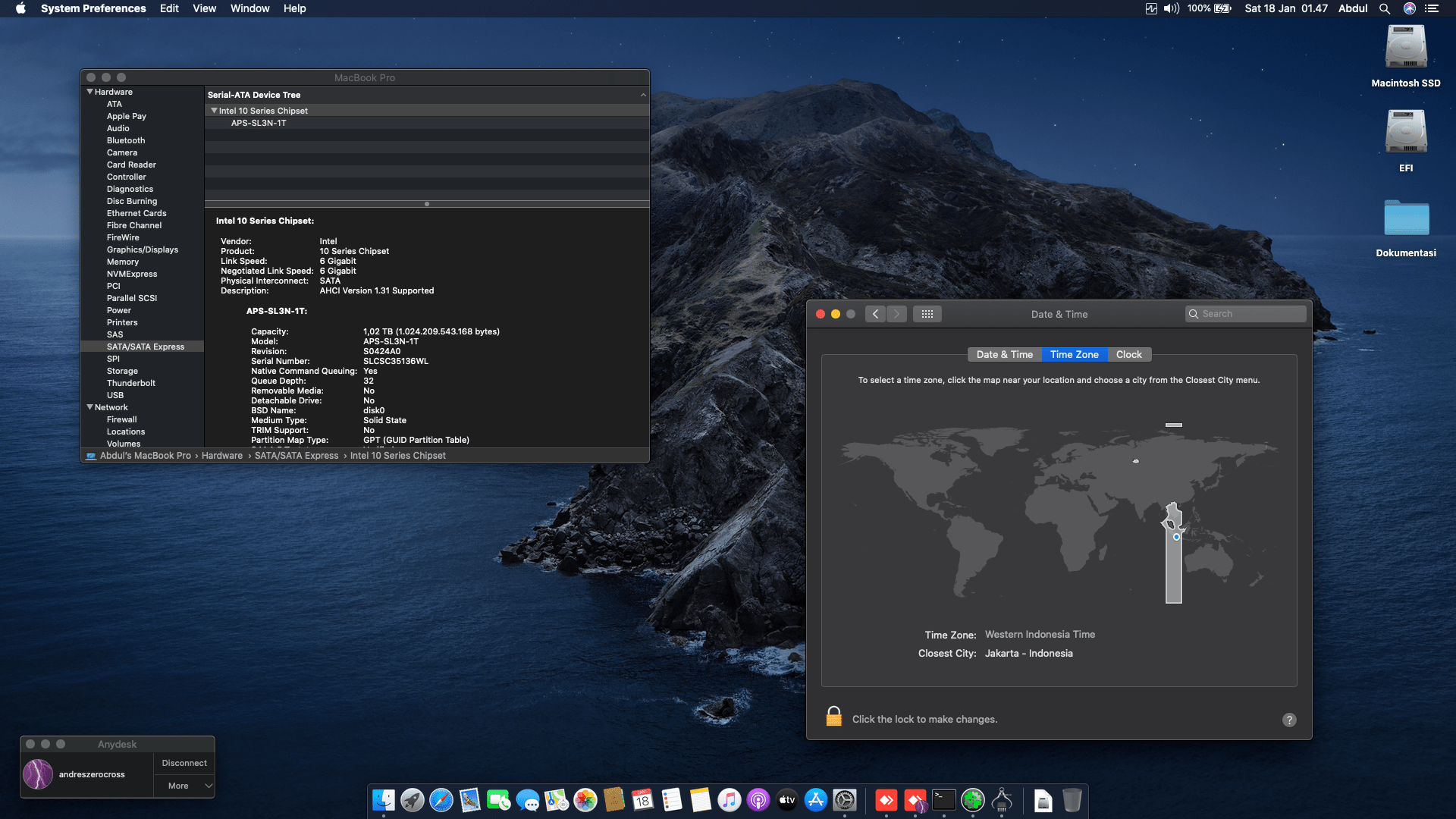Image resolution: width=1456 pixels, height=819 pixels.
Task: Switch to Date & Time tab
Action: (1004, 354)
